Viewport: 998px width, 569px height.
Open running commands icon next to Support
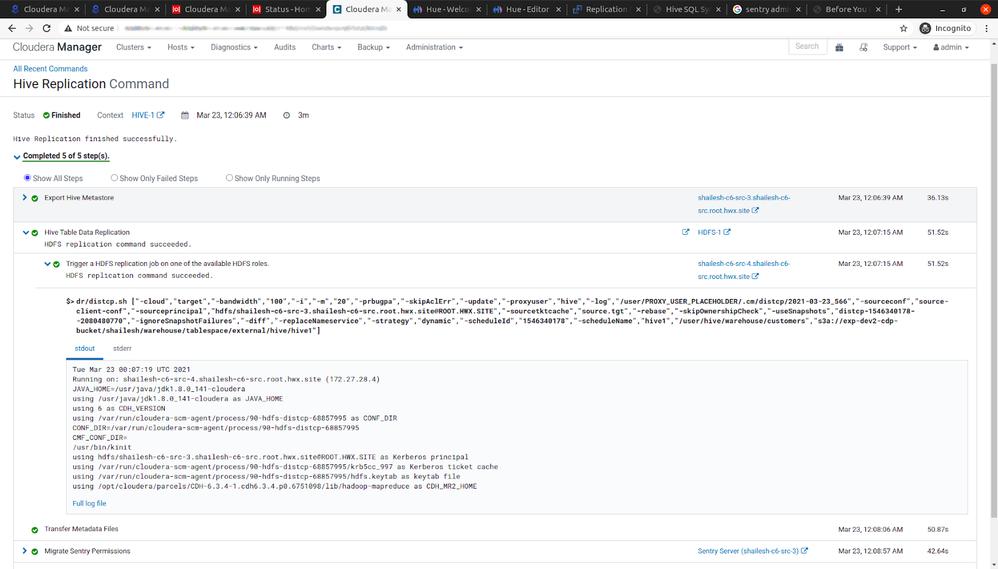pos(863,48)
